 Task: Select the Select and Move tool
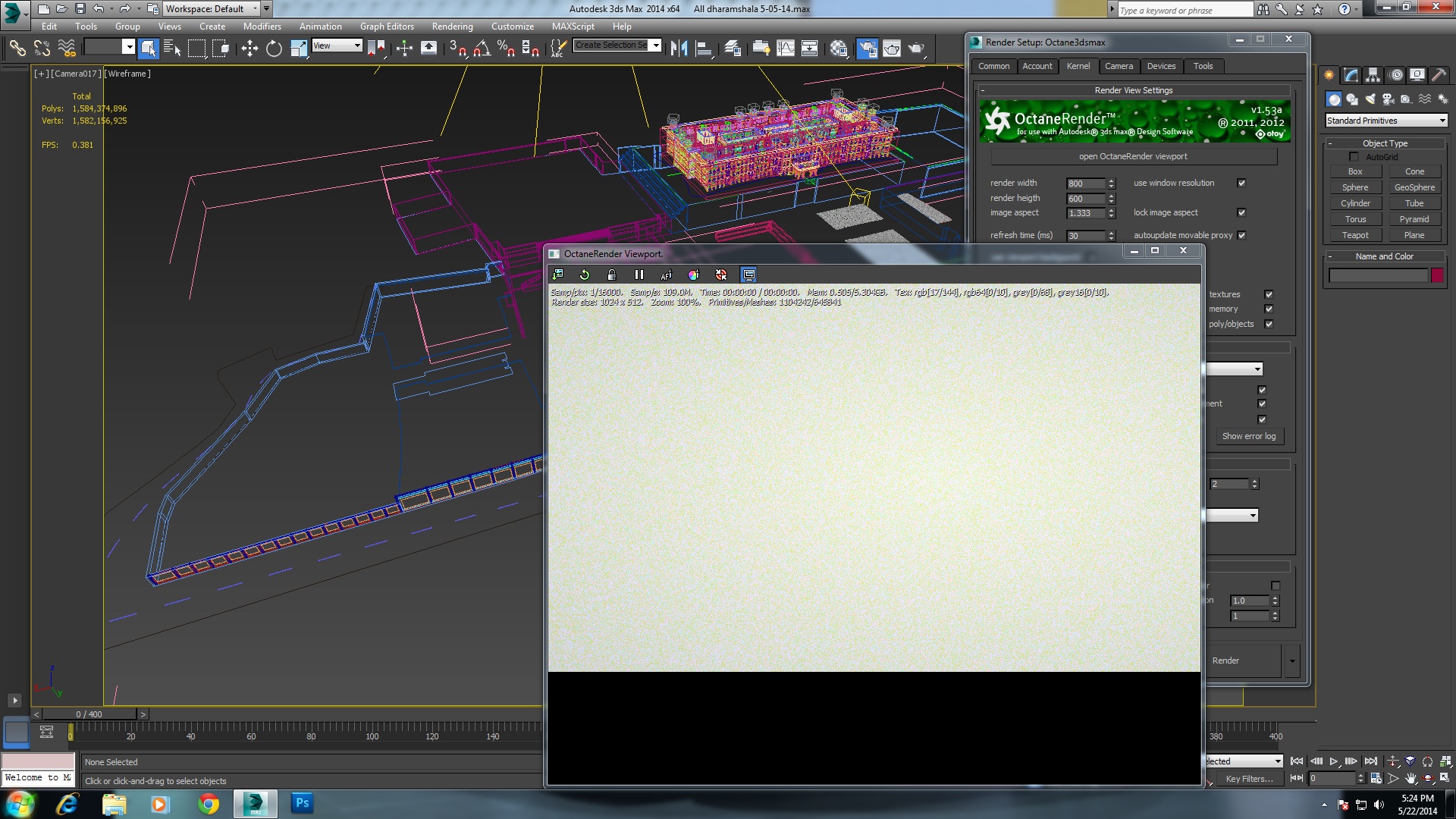click(x=249, y=49)
